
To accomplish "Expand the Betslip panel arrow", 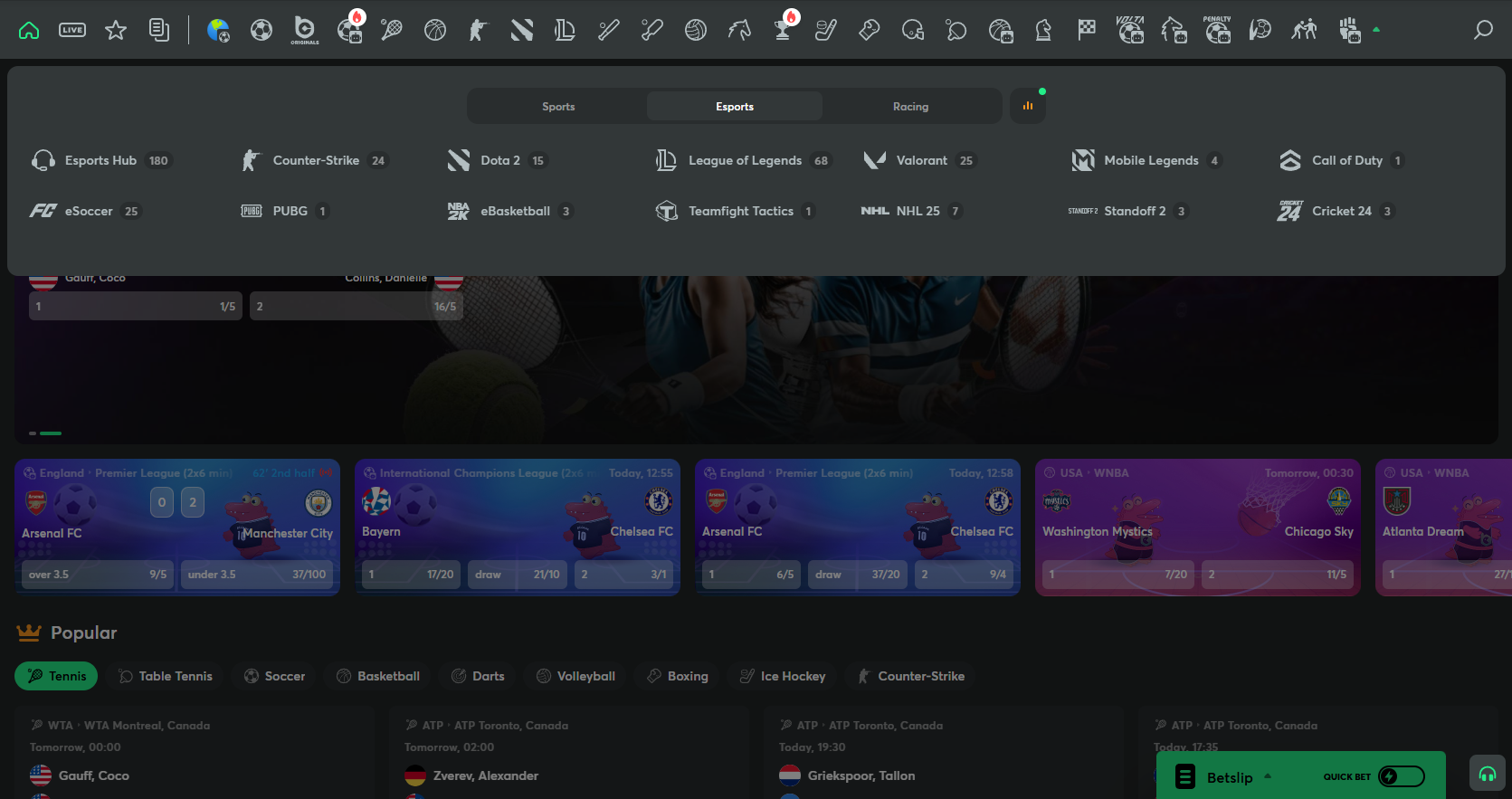I will coord(1268,776).
